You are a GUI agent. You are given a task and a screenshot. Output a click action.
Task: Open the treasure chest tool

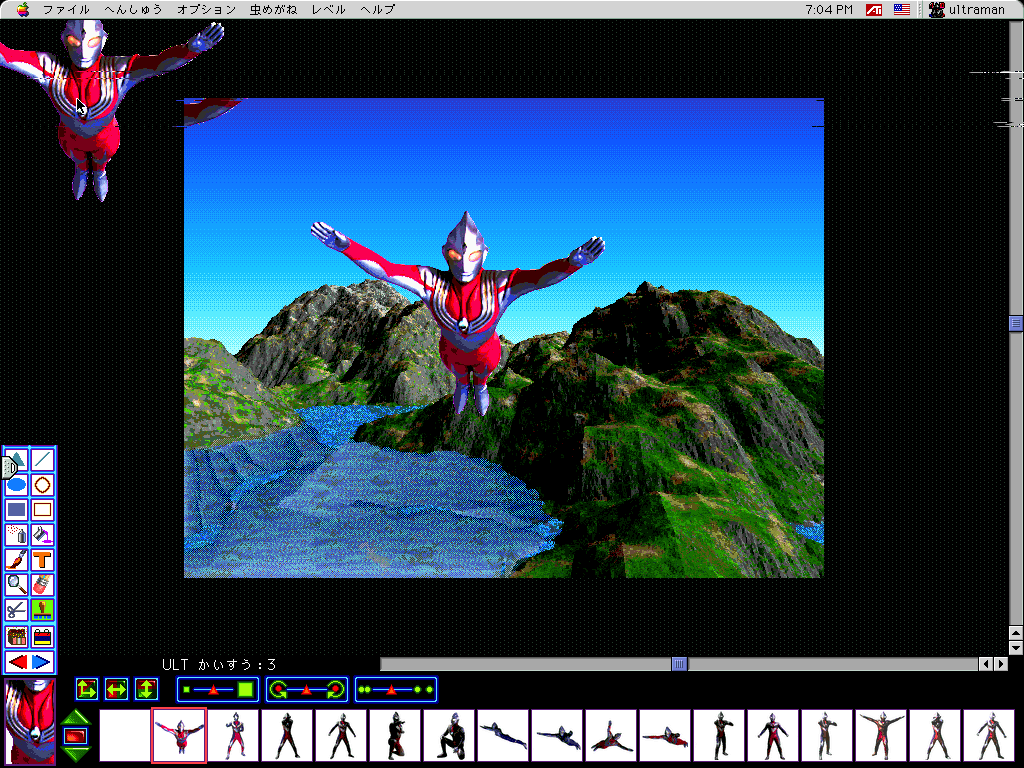16,636
